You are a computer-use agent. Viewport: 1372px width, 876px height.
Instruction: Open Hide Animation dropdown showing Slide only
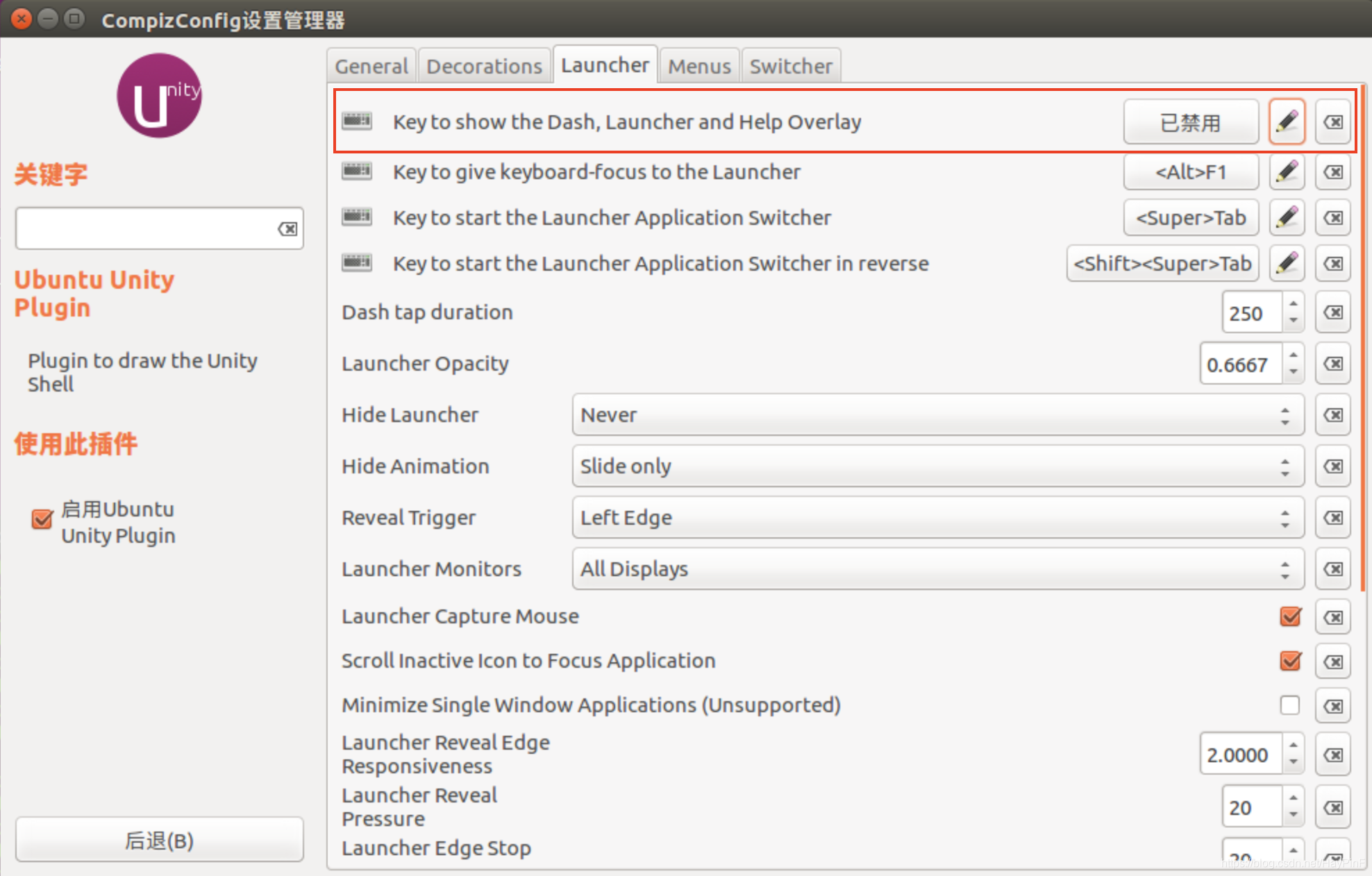tap(937, 466)
